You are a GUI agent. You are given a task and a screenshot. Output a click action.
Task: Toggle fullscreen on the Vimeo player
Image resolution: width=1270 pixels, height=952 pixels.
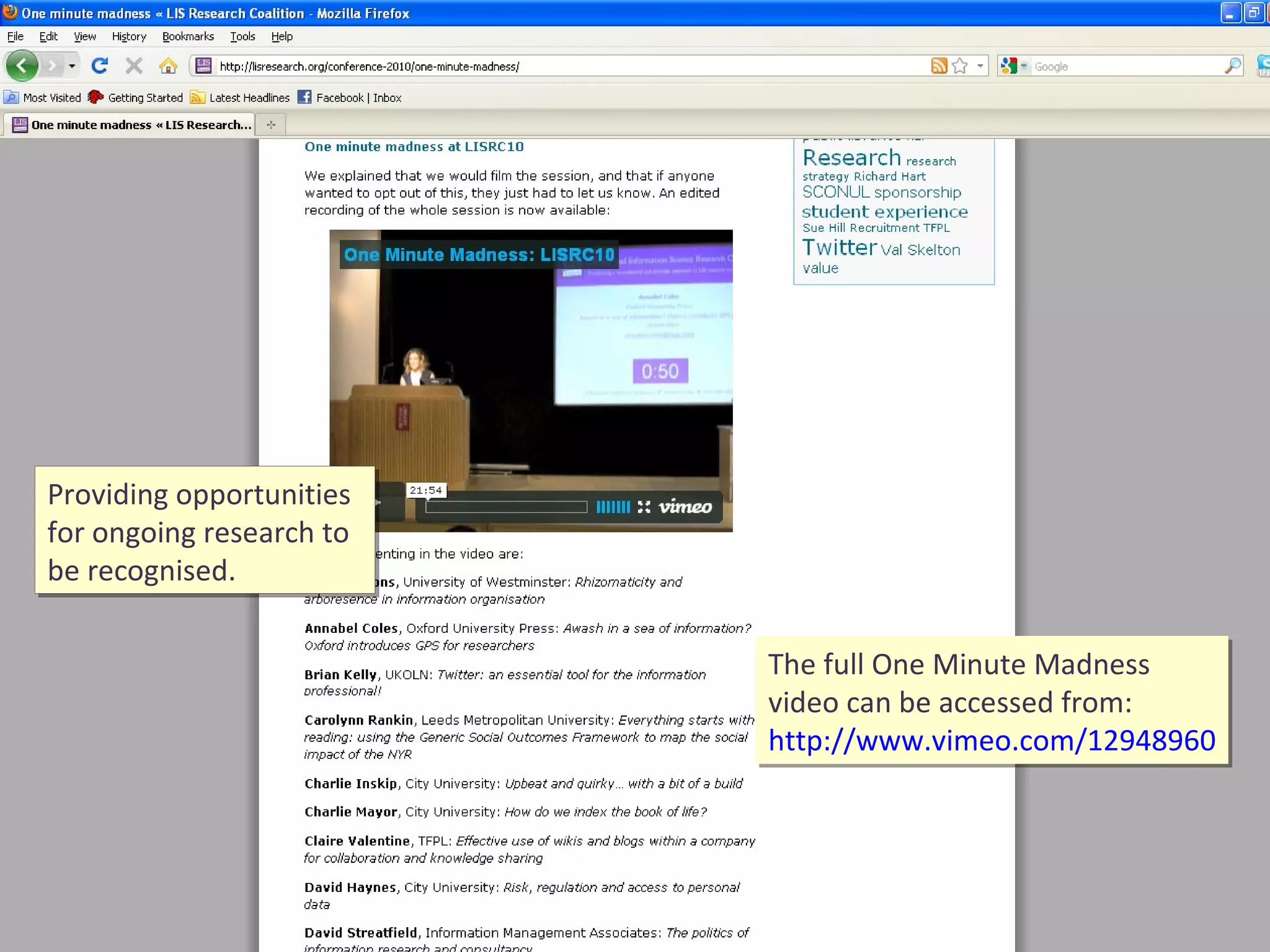click(x=644, y=507)
